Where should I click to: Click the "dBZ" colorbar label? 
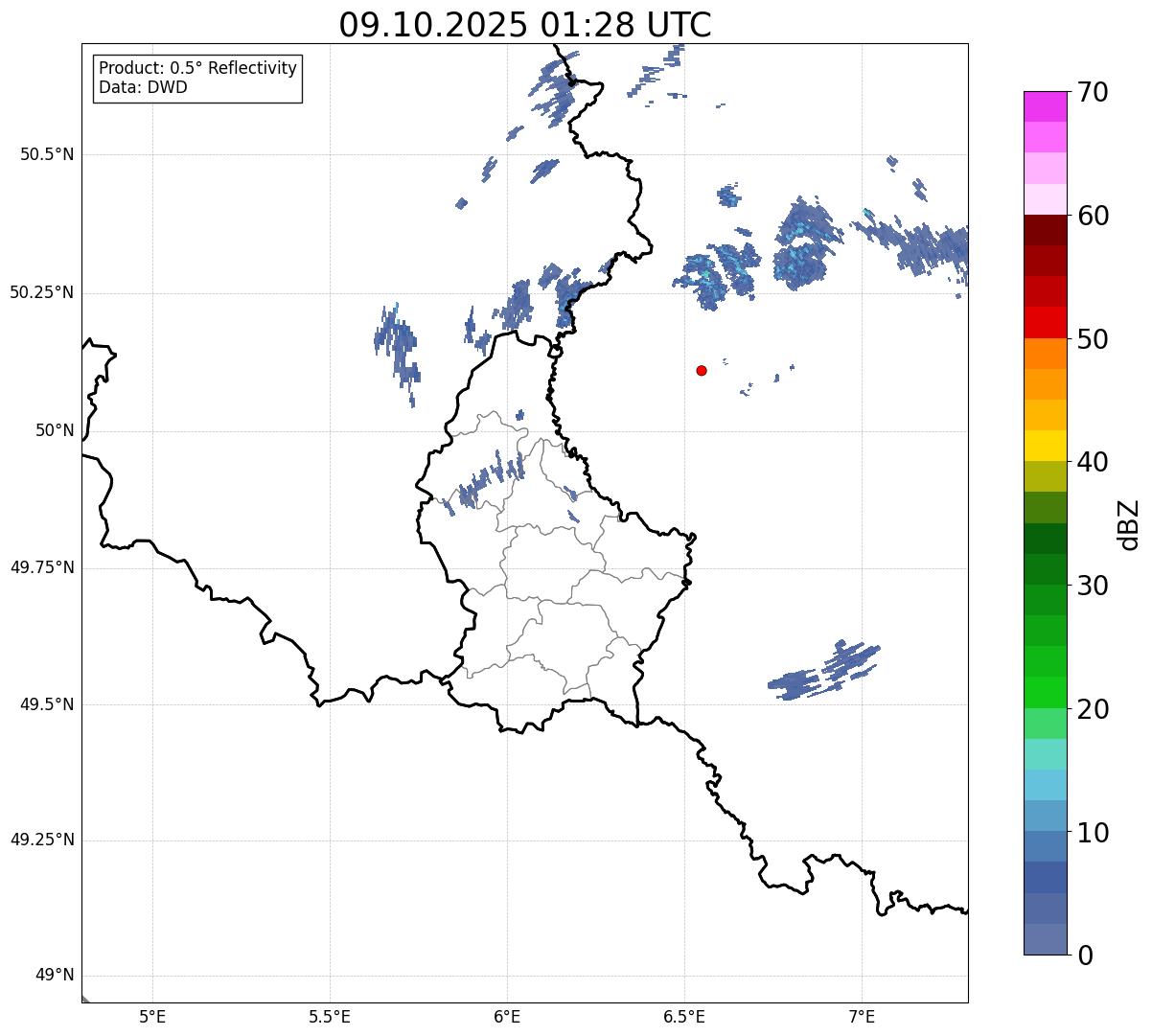pos(1130,524)
